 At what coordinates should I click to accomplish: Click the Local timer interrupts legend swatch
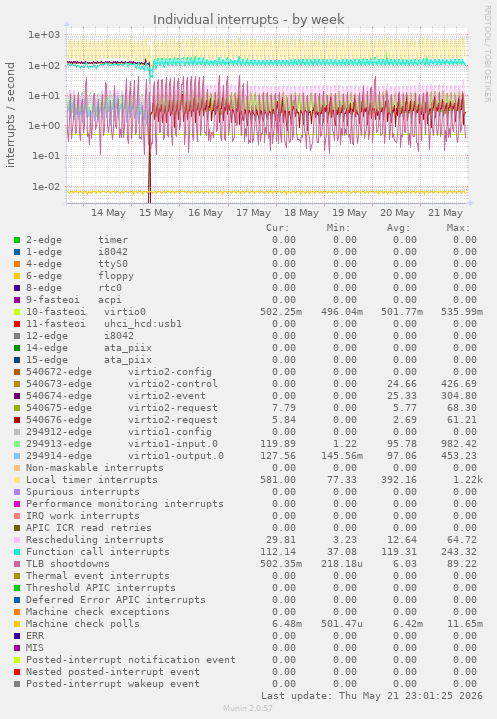pos(17,480)
